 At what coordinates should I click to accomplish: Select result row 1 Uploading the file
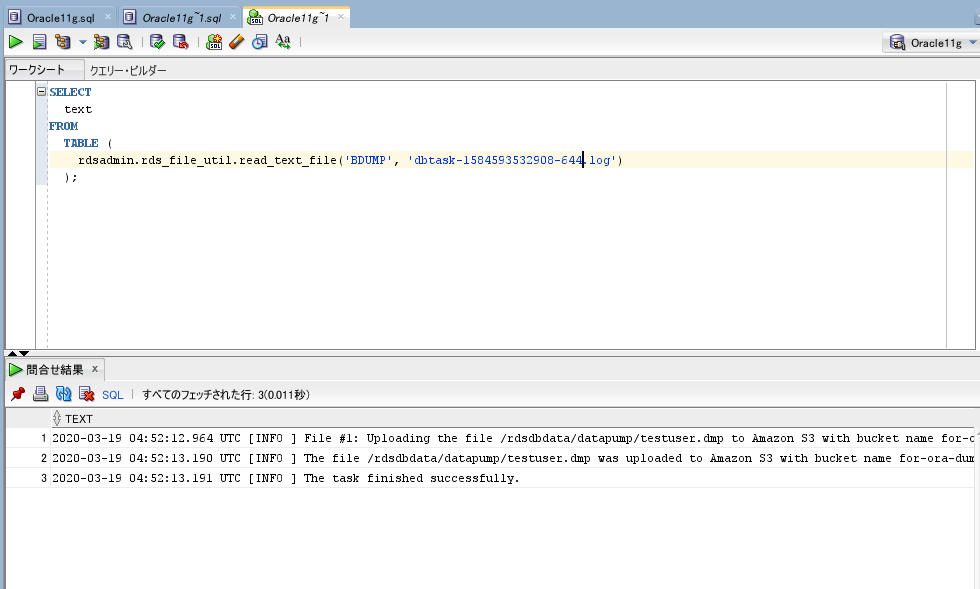pyautogui.click(x=512, y=438)
